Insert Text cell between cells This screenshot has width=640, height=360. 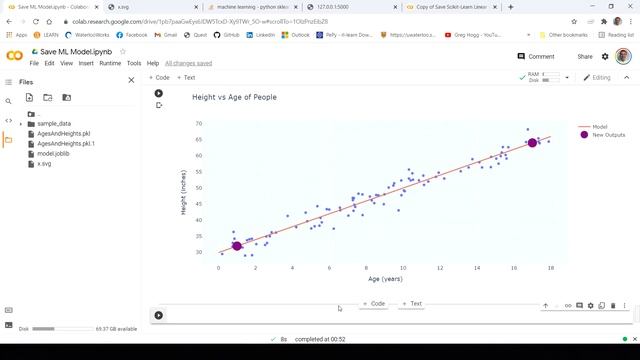[412, 304]
